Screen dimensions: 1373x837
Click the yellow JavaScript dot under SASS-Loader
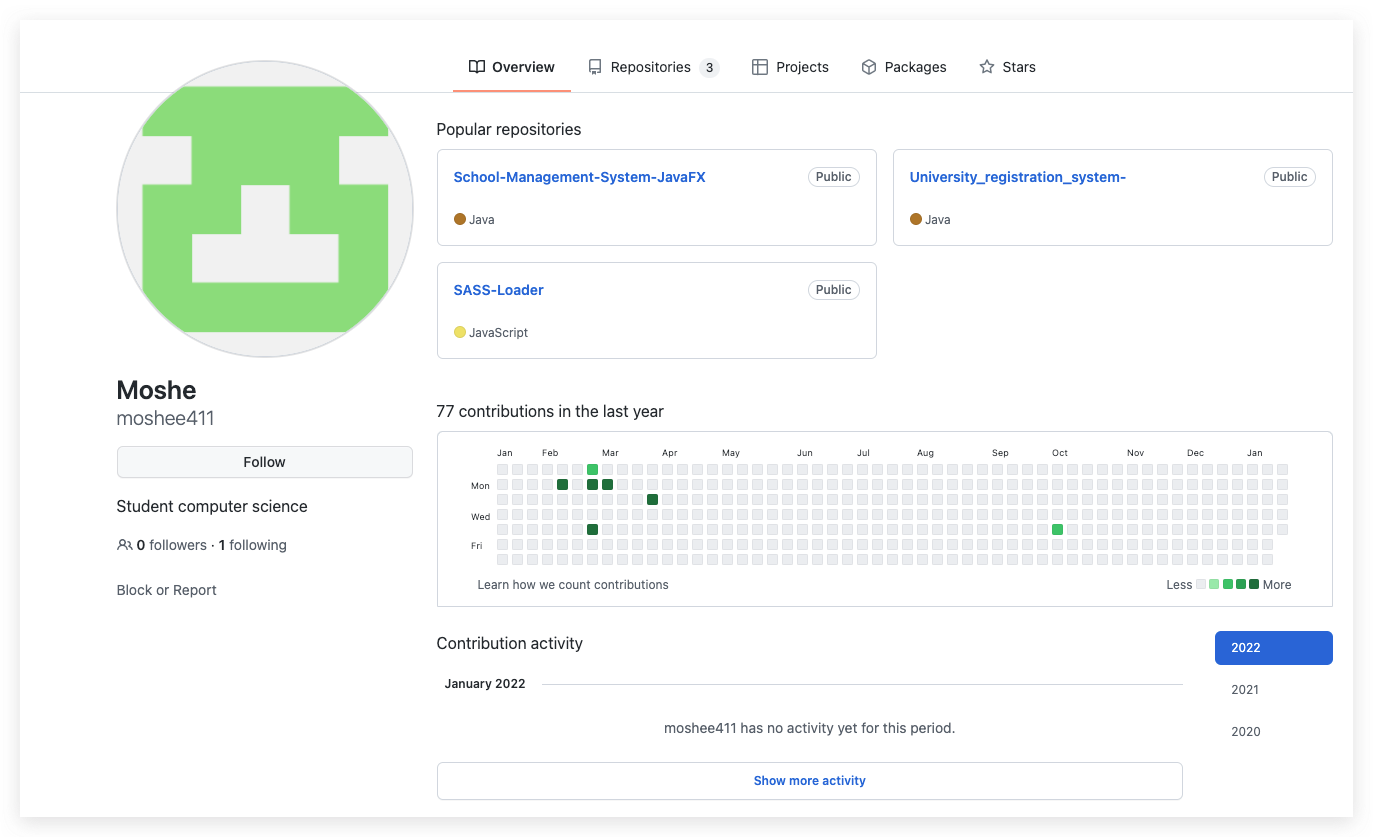[460, 332]
